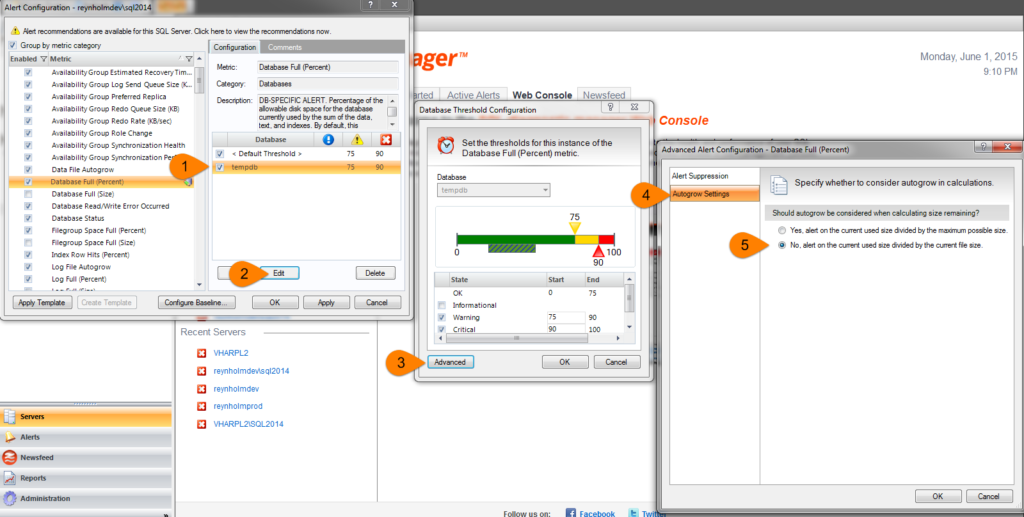Click the green OK range of threshold bar
The image size is (1024, 517).
[516, 239]
